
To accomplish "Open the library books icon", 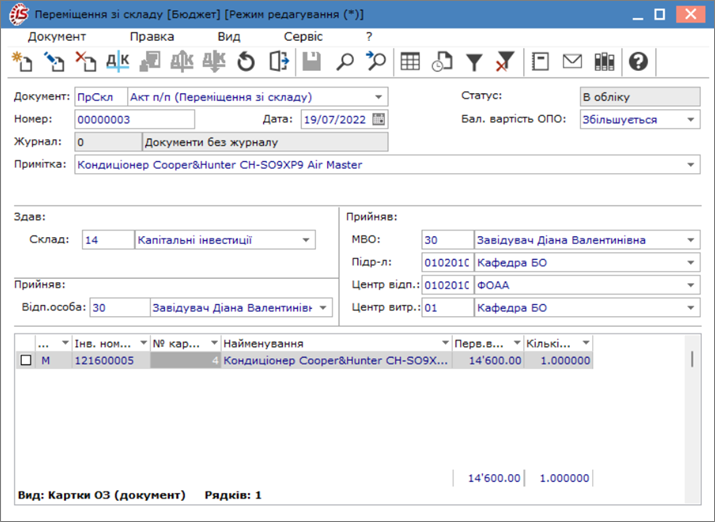I will [x=605, y=62].
